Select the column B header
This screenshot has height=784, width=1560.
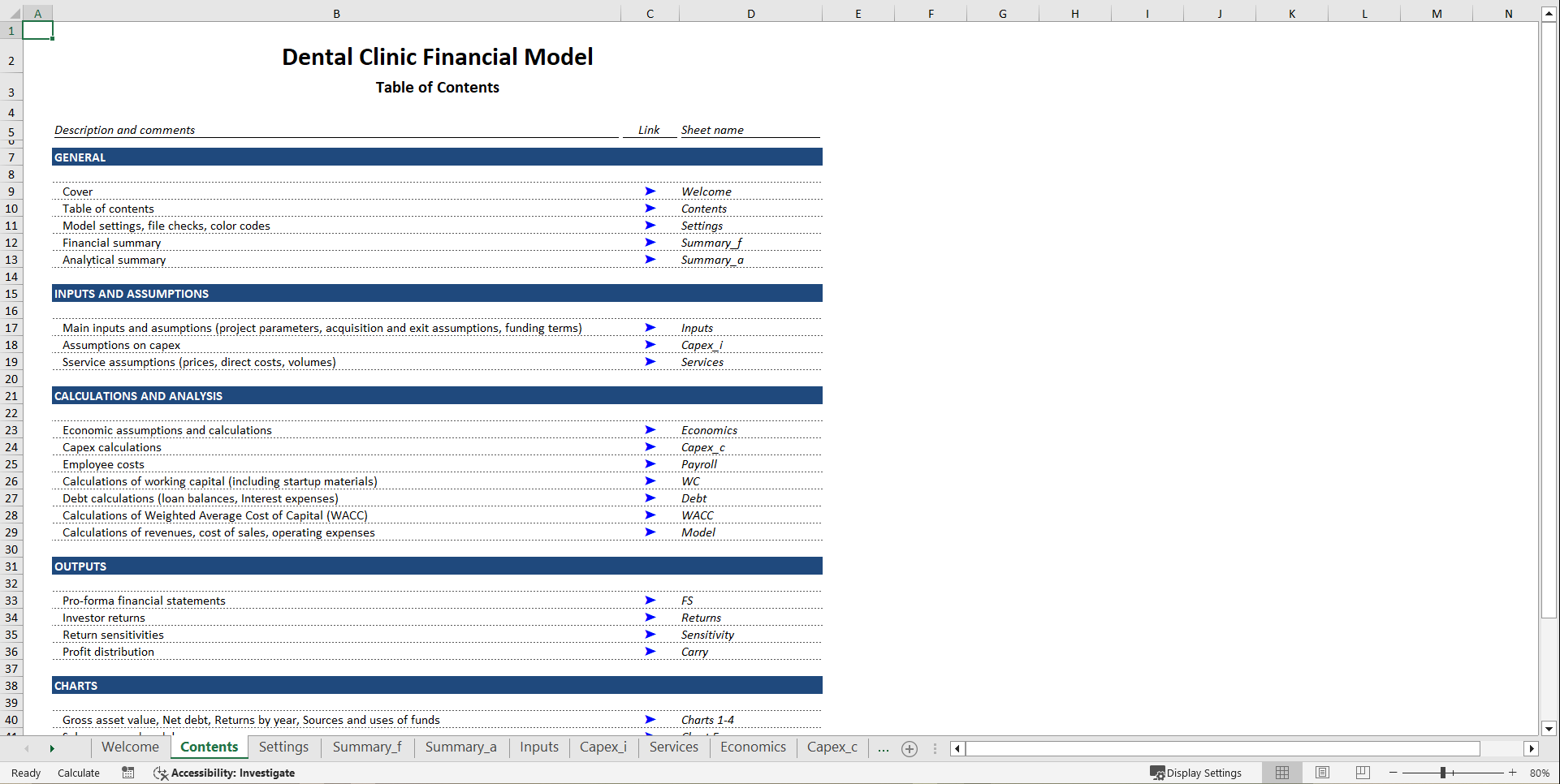tap(335, 13)
